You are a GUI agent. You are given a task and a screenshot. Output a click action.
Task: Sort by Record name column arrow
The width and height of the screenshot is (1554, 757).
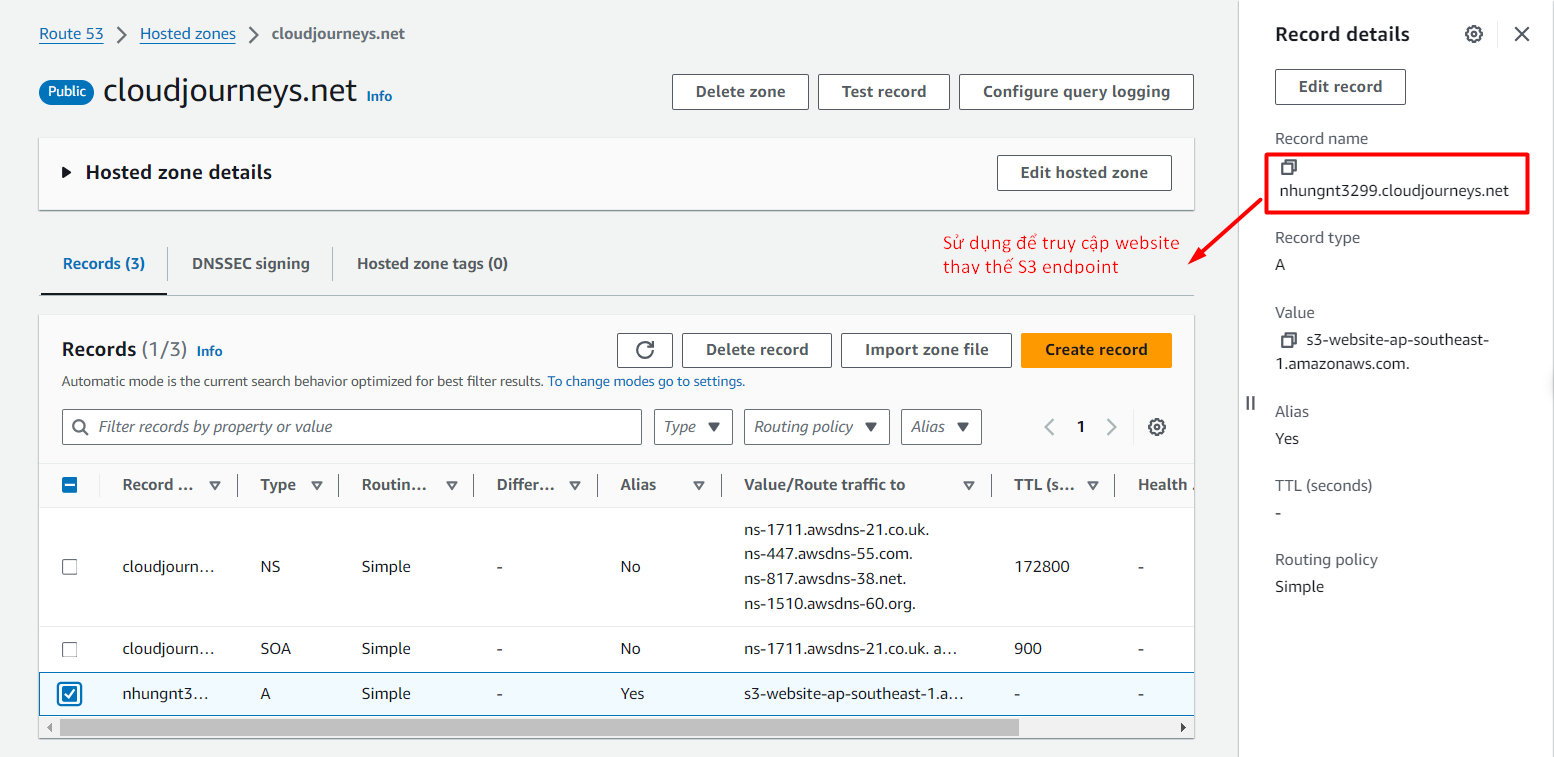(x=215, y=485)
